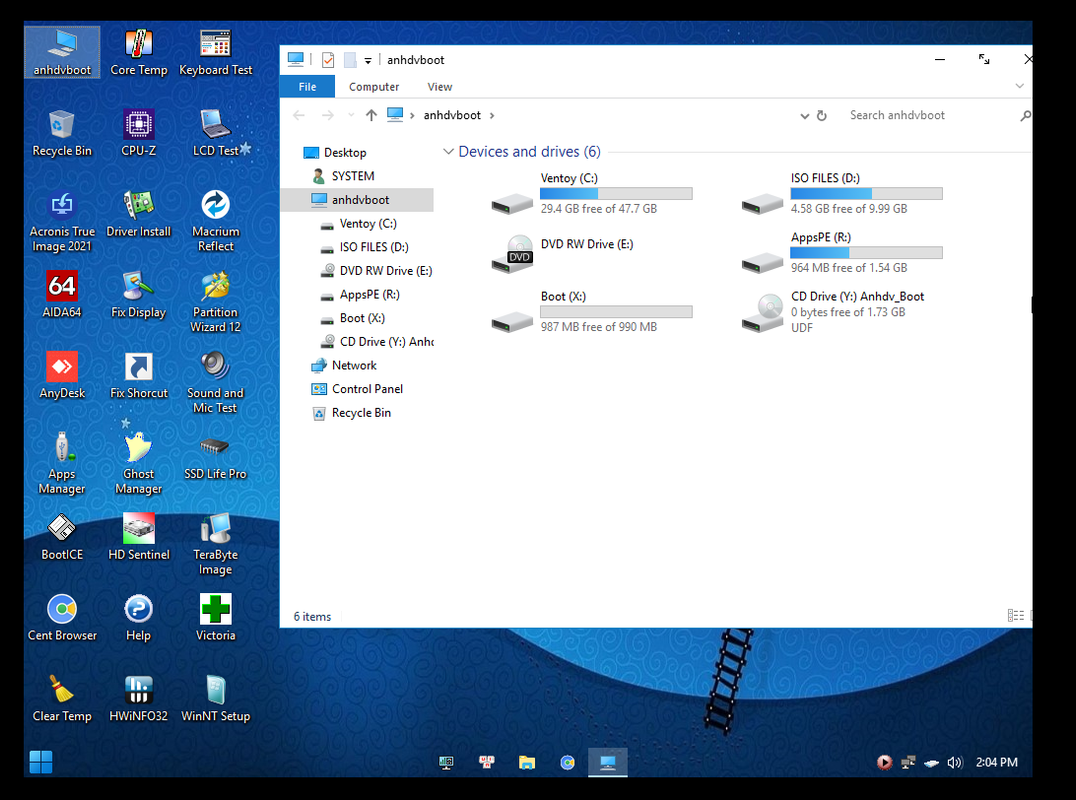The image size is (1076, 800).
Task: Click the volume speaker tray icon
Action: pyautogui.click(x=954, y=762)
